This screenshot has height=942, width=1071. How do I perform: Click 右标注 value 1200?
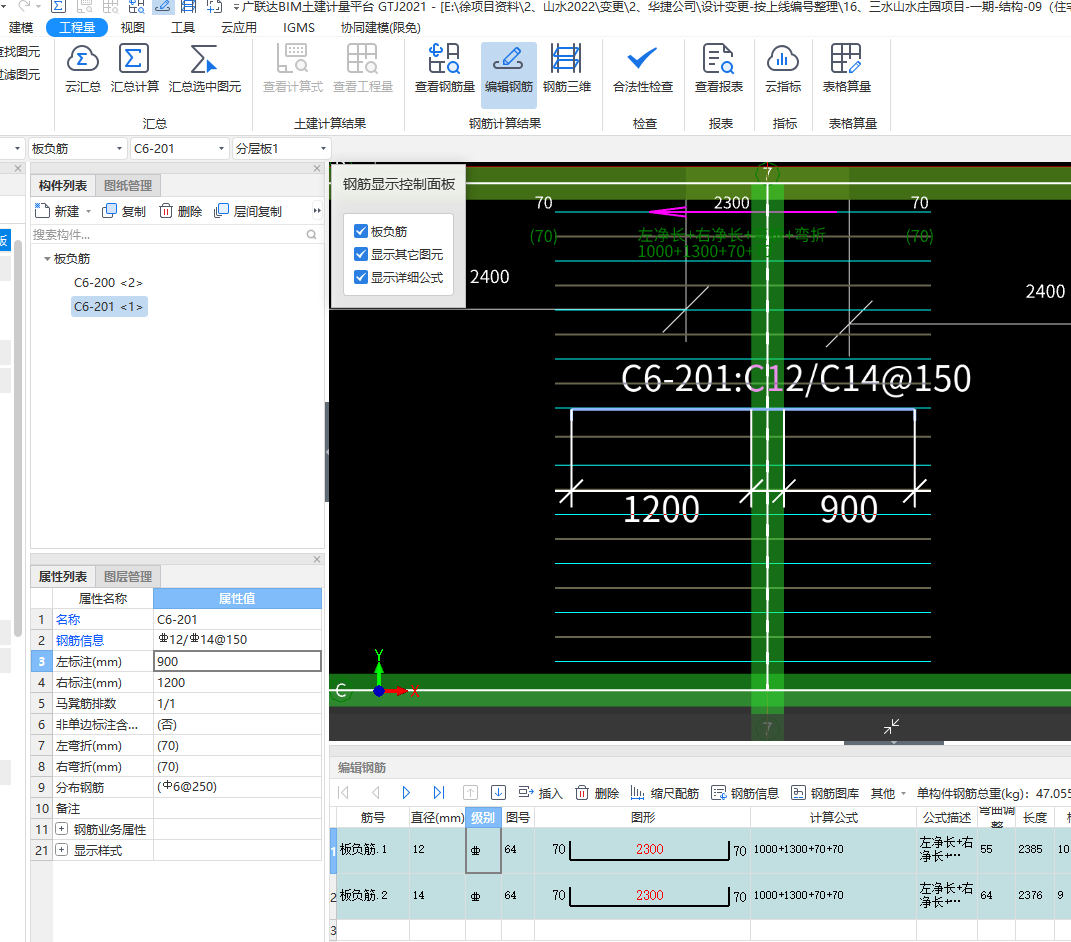(237, 682)
